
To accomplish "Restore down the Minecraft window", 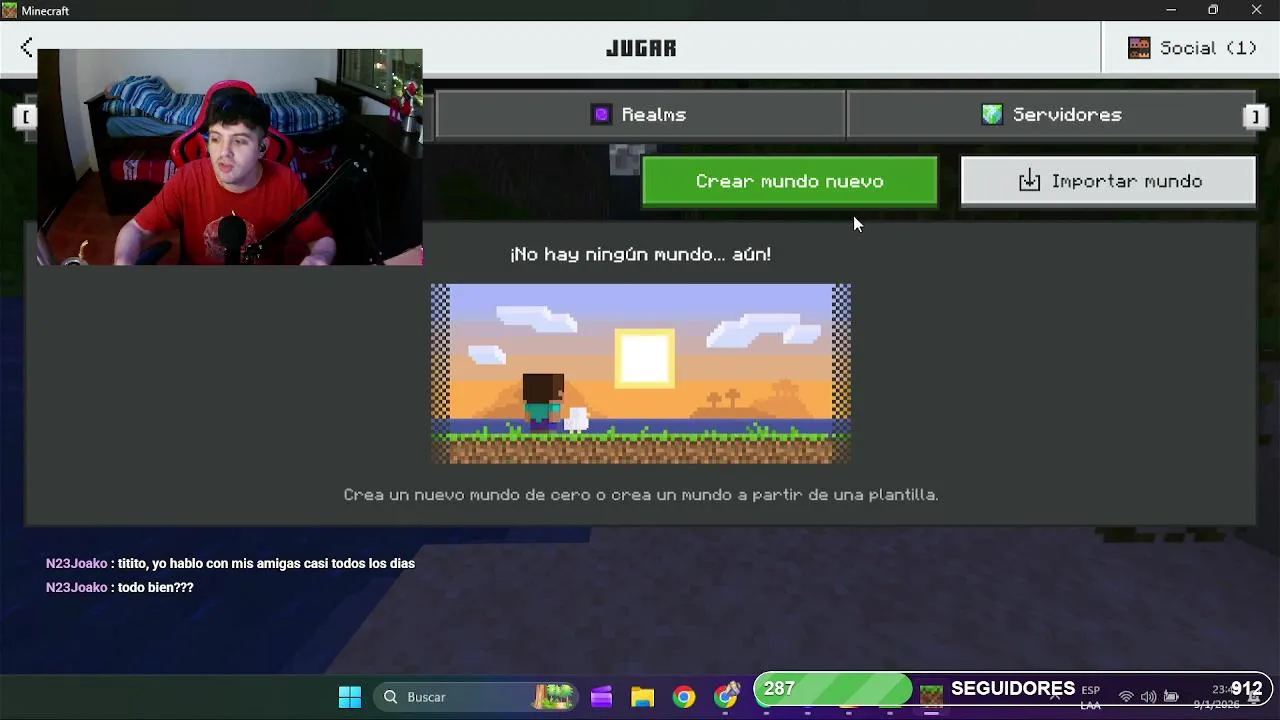I will (x=1213, y=10).
